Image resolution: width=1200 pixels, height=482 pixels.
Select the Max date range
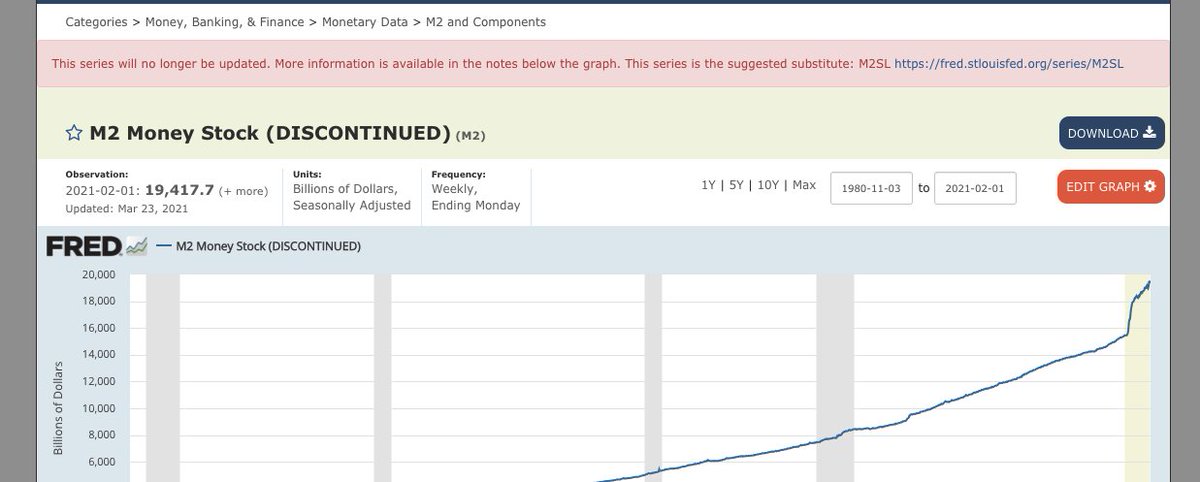click(x=805, y=186)
